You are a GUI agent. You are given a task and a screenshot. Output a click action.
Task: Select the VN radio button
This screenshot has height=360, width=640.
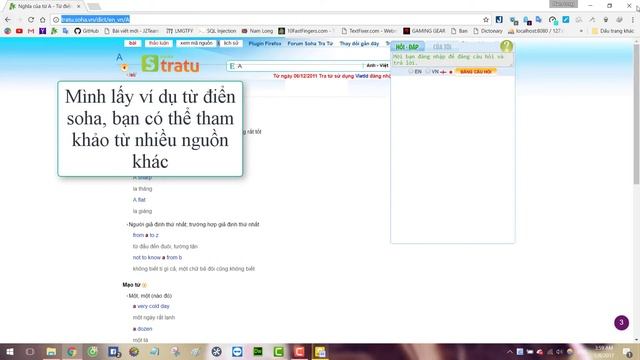(428, 71)
